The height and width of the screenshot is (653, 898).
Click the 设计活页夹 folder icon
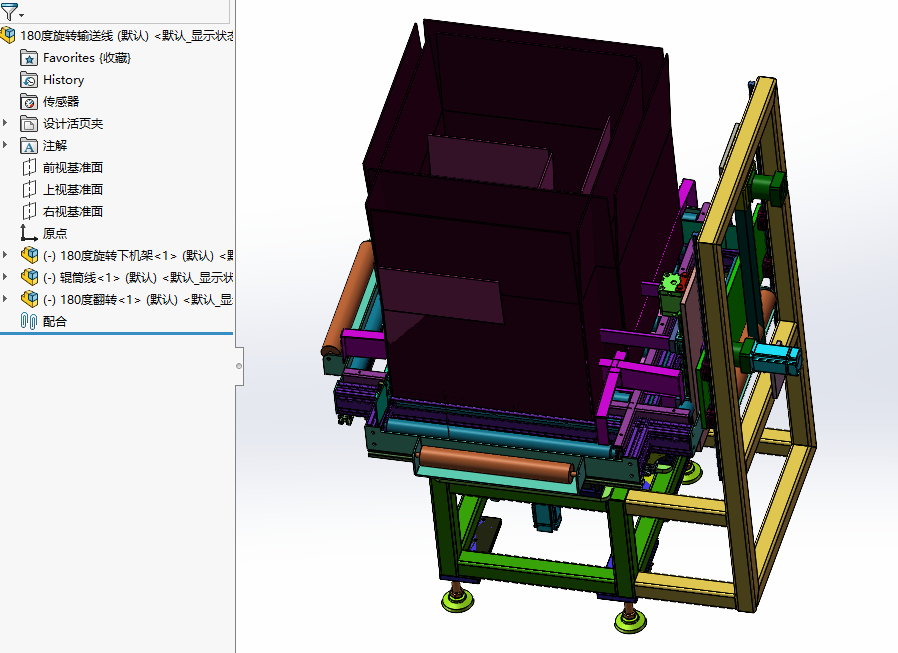click(x=29, y=124)
